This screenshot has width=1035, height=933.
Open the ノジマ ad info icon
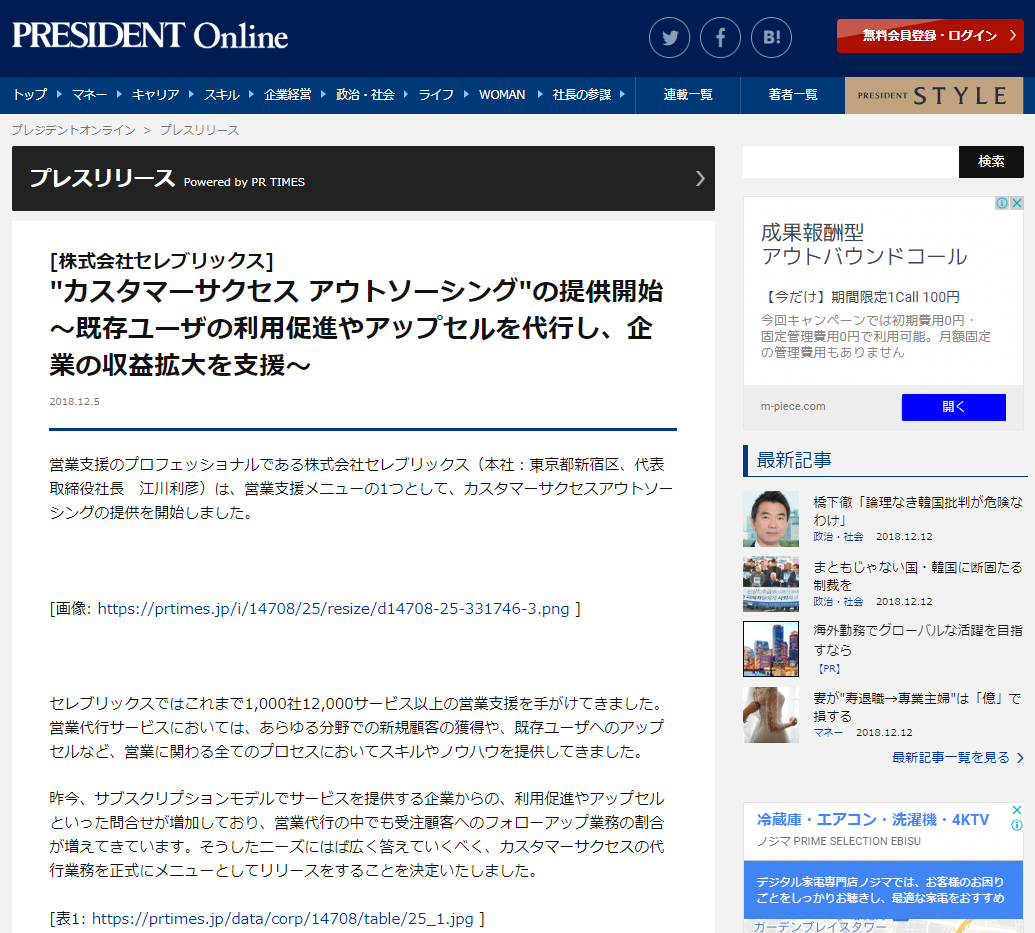pos(1017,825)
